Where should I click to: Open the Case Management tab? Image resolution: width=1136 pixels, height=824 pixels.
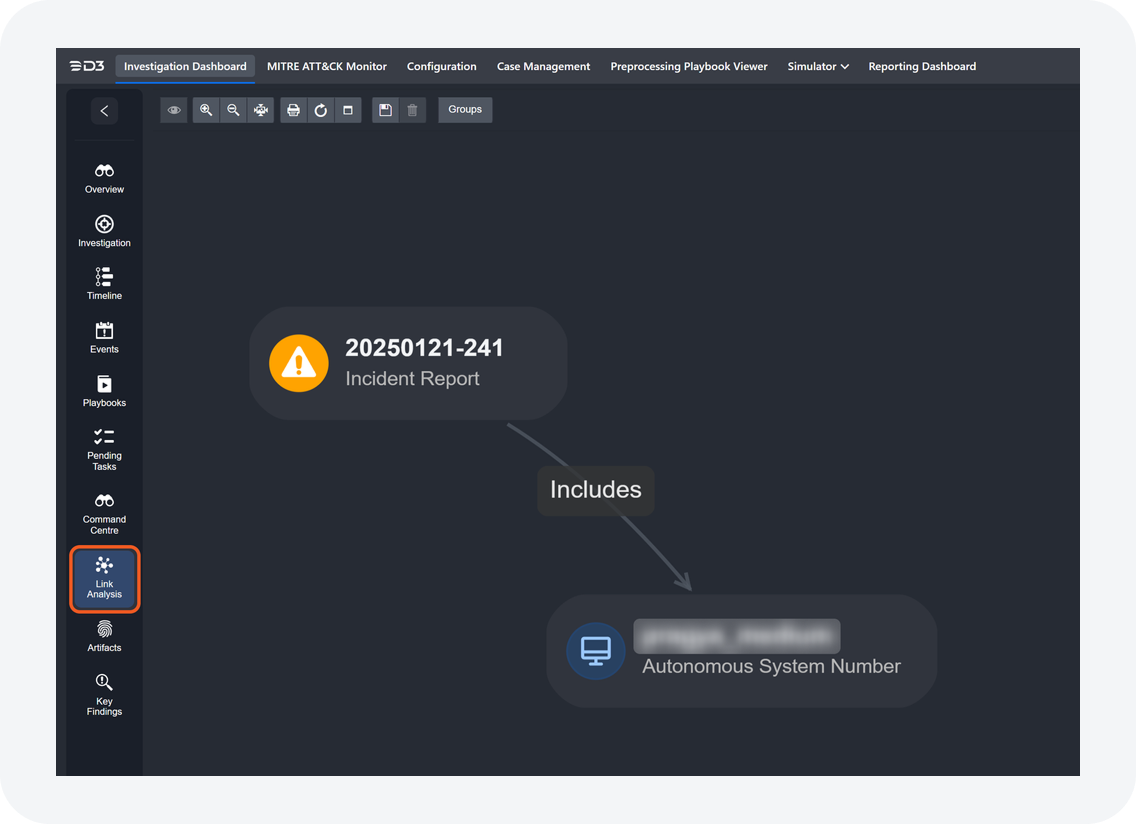pos(543,67)
